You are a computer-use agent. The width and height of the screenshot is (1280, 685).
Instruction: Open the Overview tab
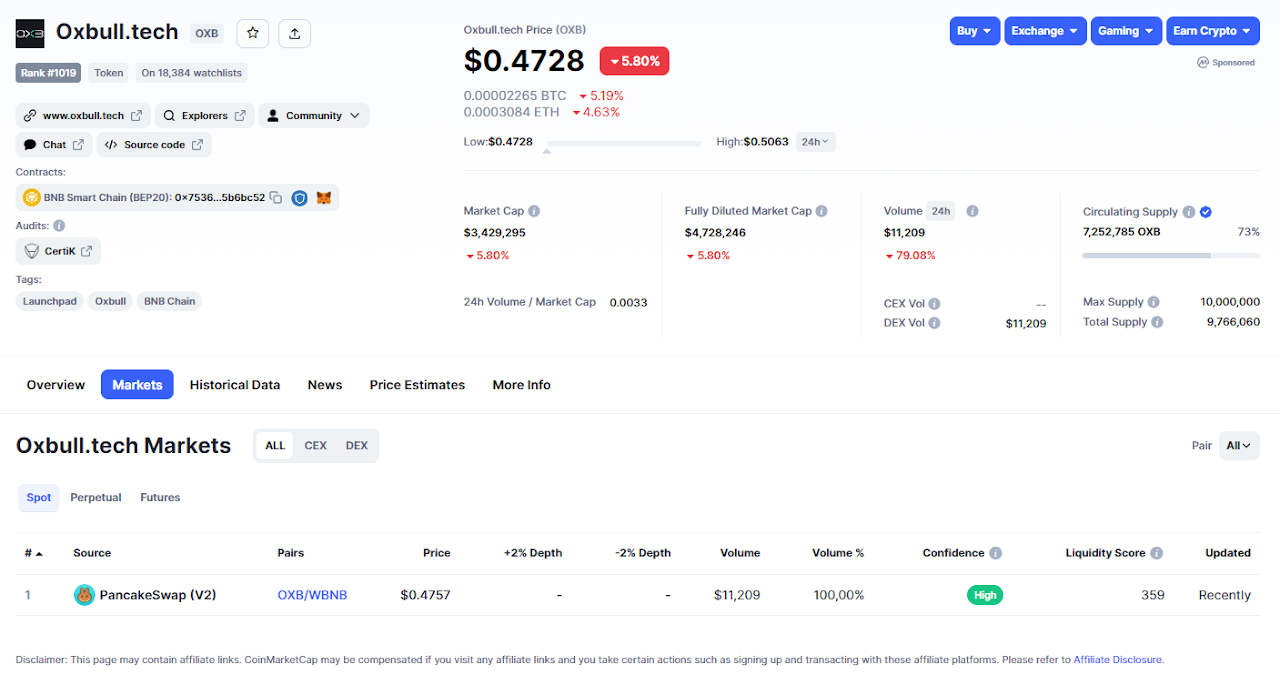point(56,385)
